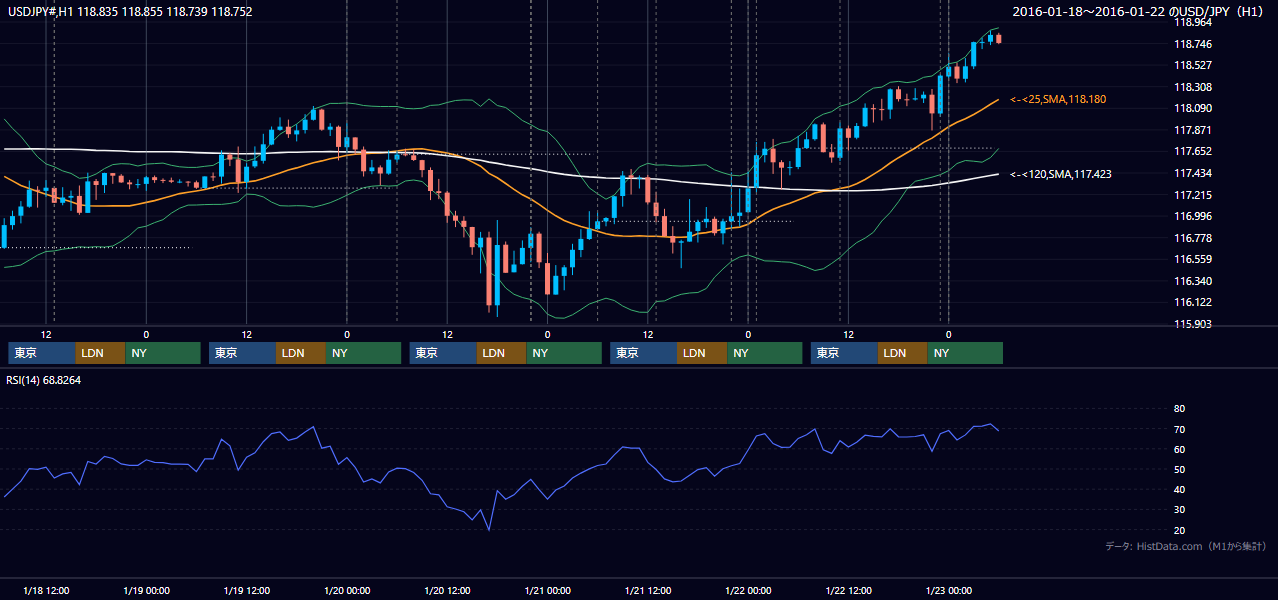The width and height of the screenshot is (1278, 600).
Task: Click the 1/20 12:00 time axis label
Action: 448,590
